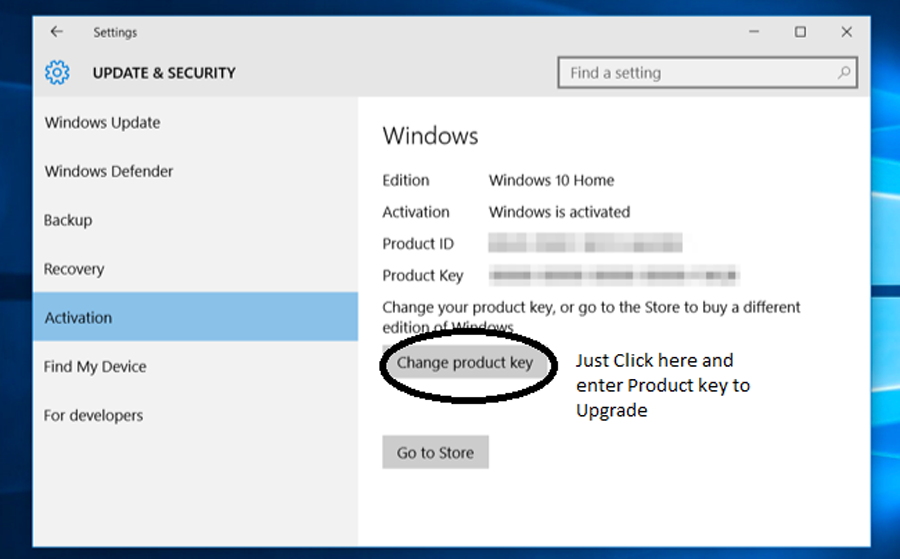The image size is (900, 559).
Task: Click the UPDATE & SECURITY title
Action: point(164,73)
